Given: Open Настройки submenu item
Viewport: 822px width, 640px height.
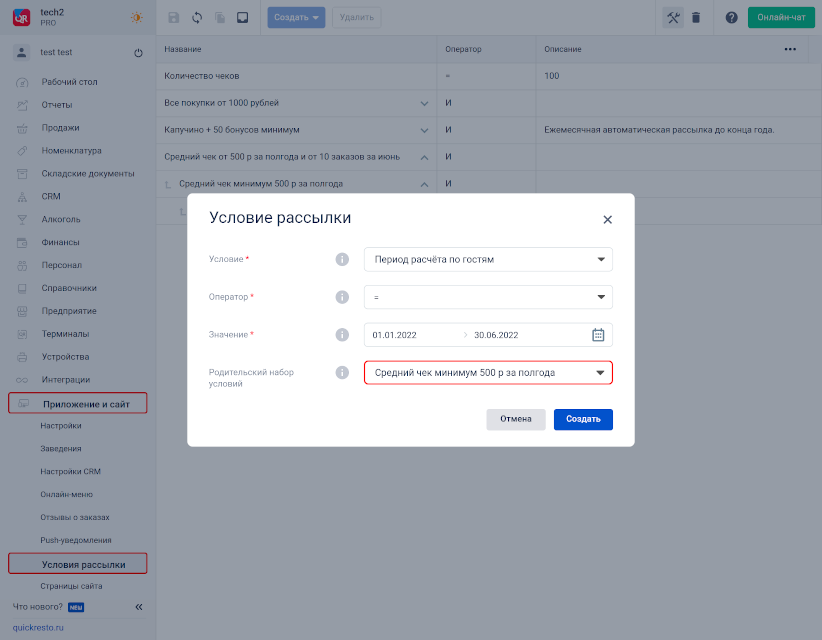Looking at the screenshot, I should [61, 426].
